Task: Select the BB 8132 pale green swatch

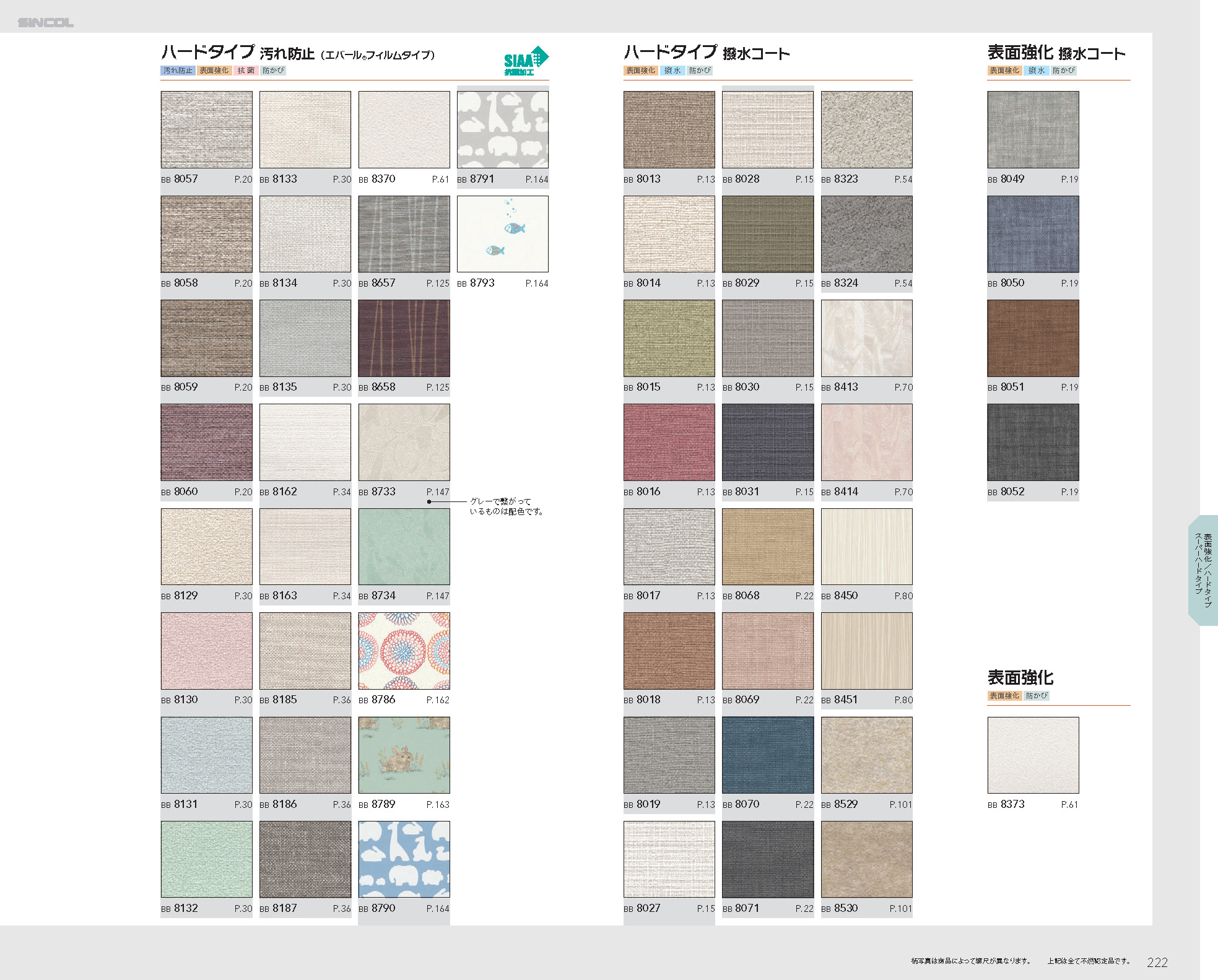Action: pos(206,859)
